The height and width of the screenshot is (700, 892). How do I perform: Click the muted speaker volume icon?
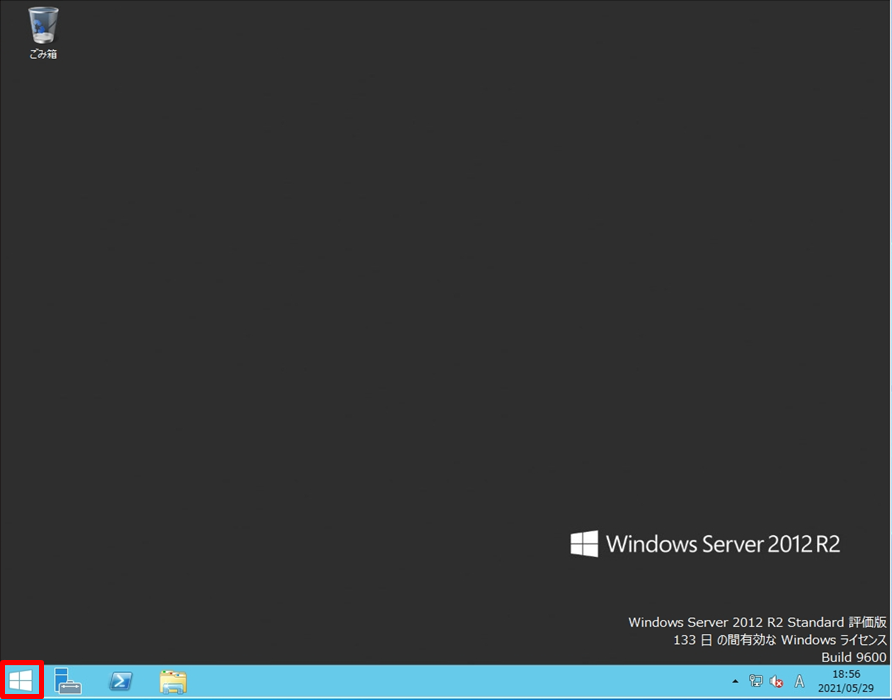[776, 681]
